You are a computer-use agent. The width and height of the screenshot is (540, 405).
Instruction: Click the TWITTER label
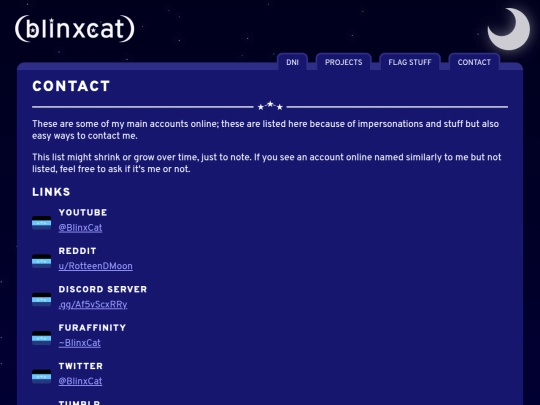tap(81, 366)
